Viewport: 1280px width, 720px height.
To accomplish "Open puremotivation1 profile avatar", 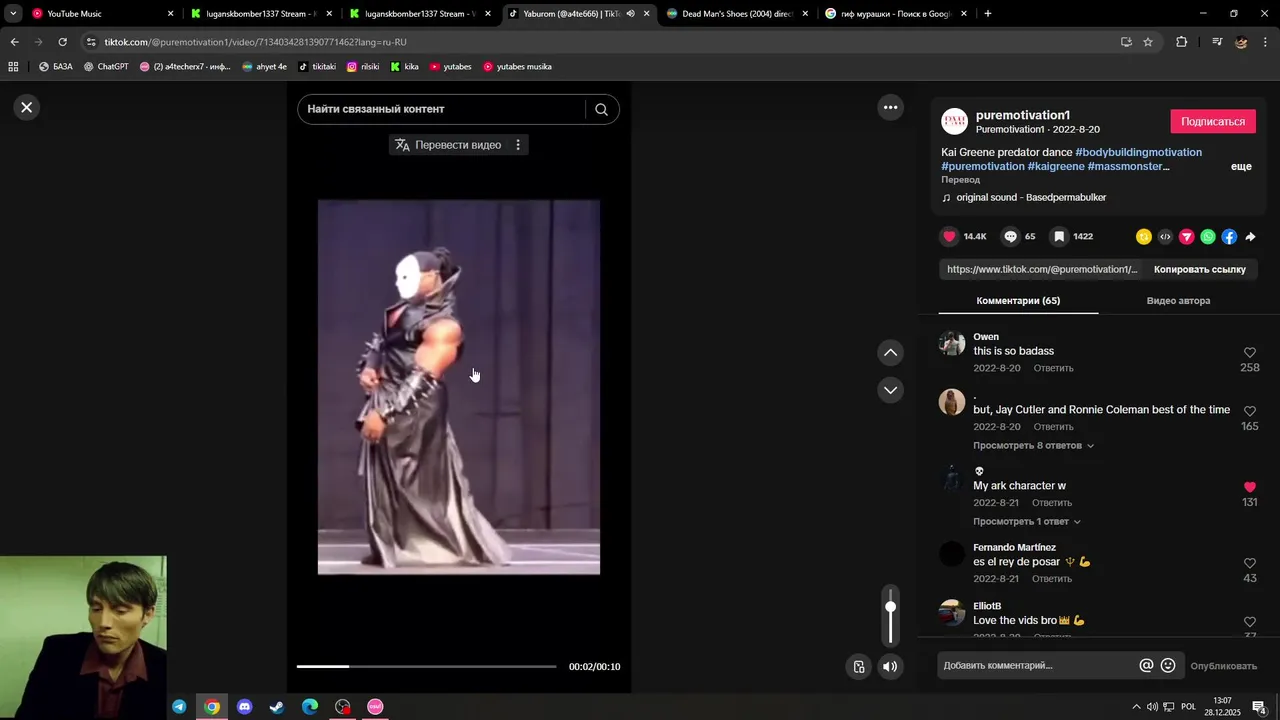I will (955, 122).
